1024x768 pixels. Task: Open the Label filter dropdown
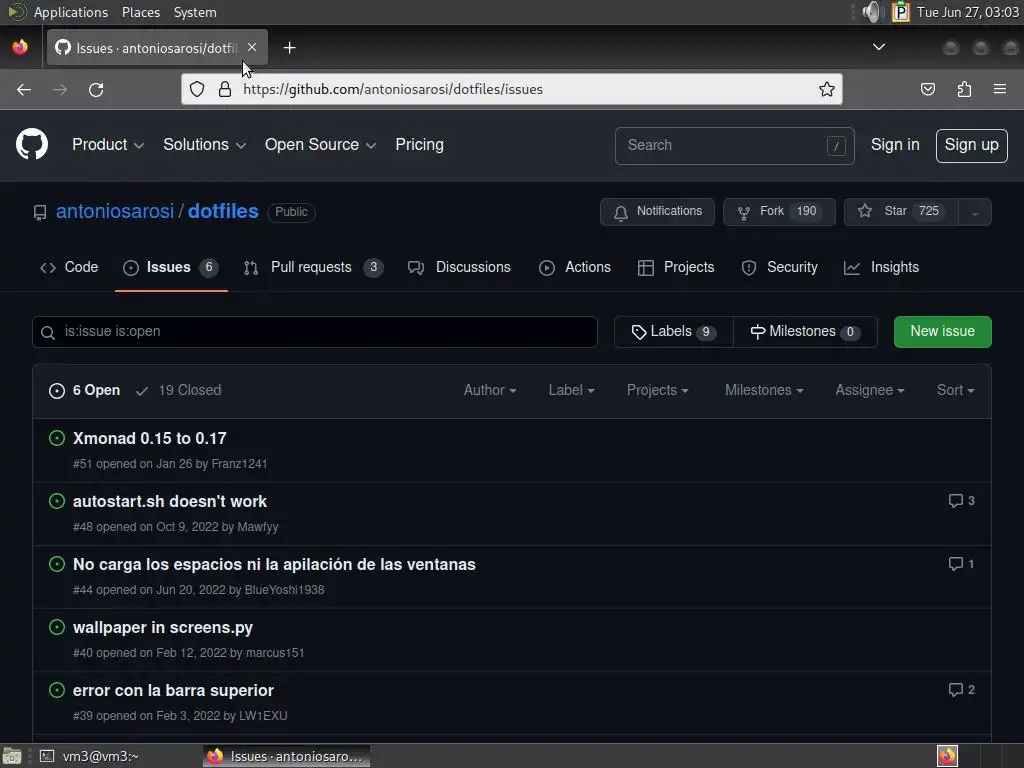(571, 391)
